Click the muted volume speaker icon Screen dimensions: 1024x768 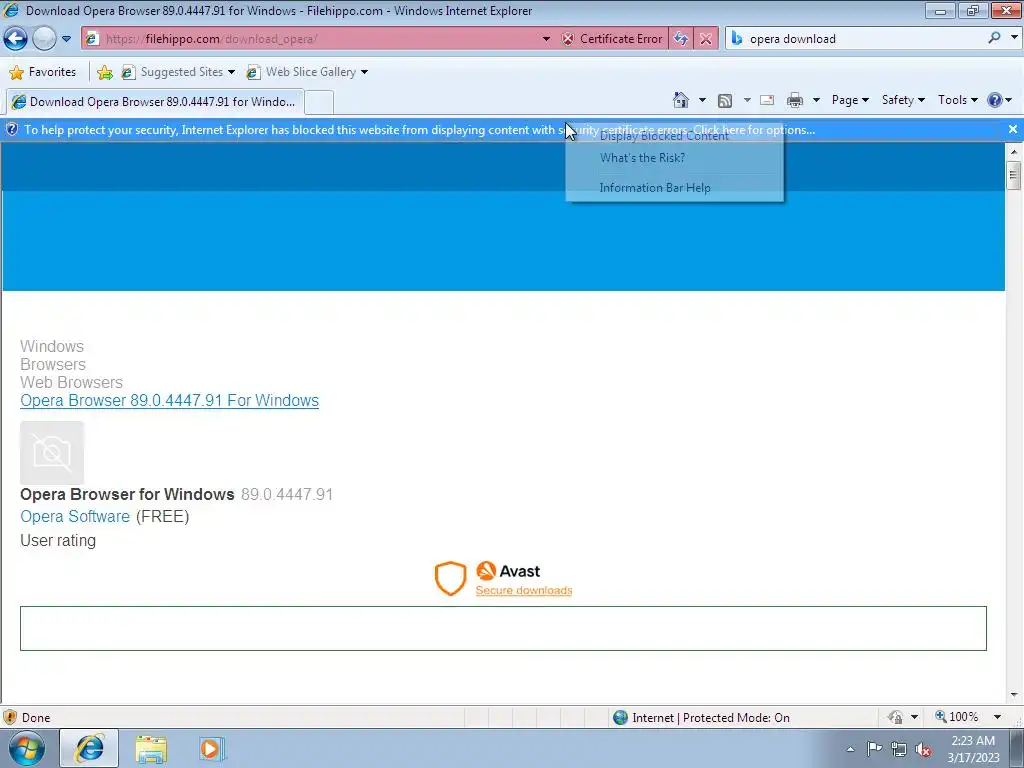(923, 750)
